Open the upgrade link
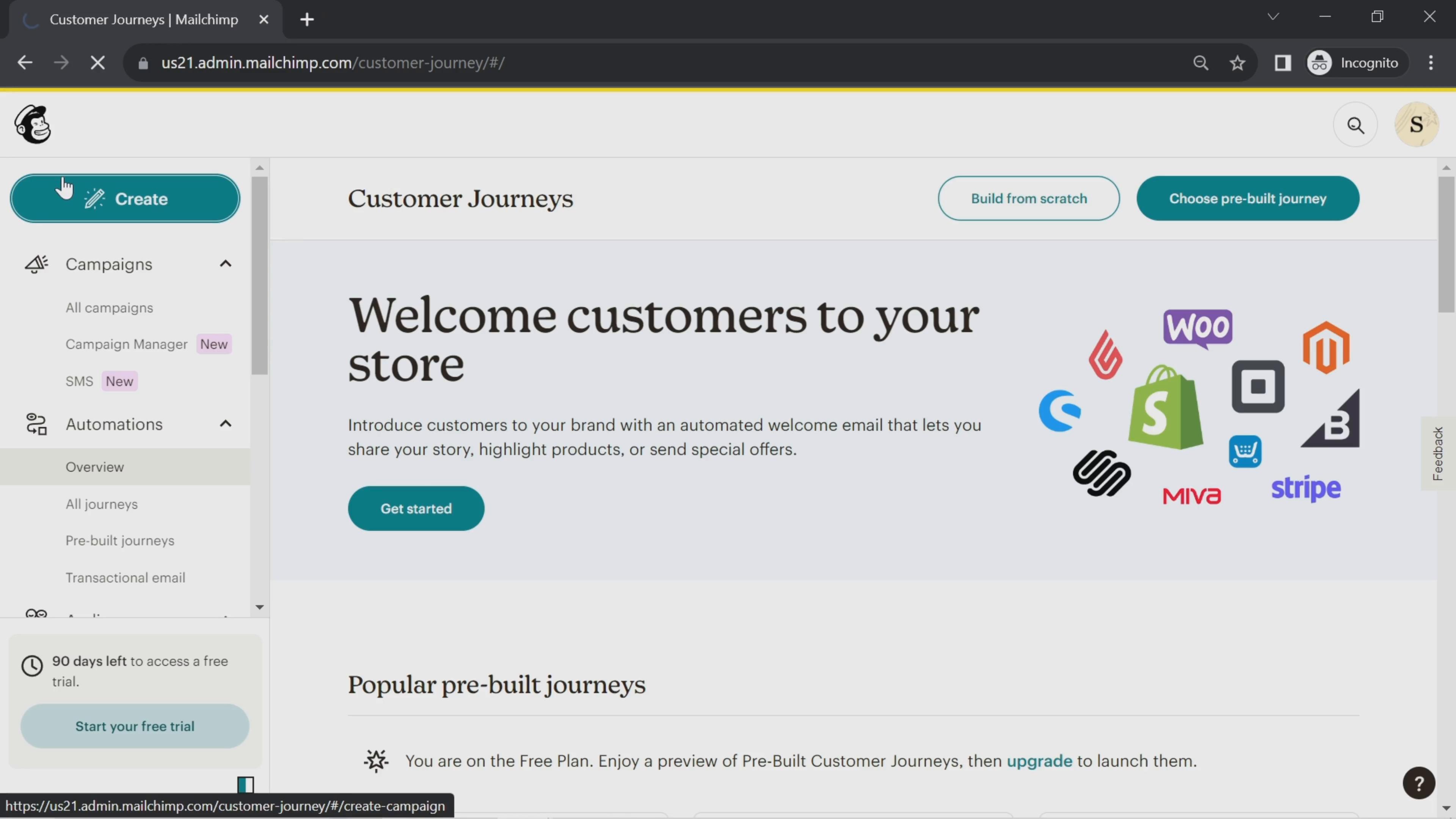This screenshot has width=1456, height=819. click(1039, 761)
